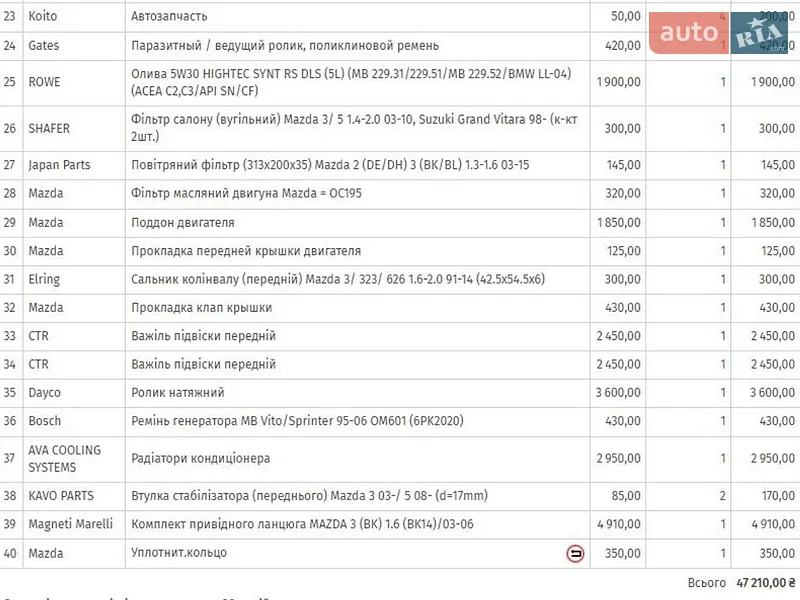Click unit price '50,00' in Koito row
Viewport: 800px width, 600px height.
click(626, 16)
